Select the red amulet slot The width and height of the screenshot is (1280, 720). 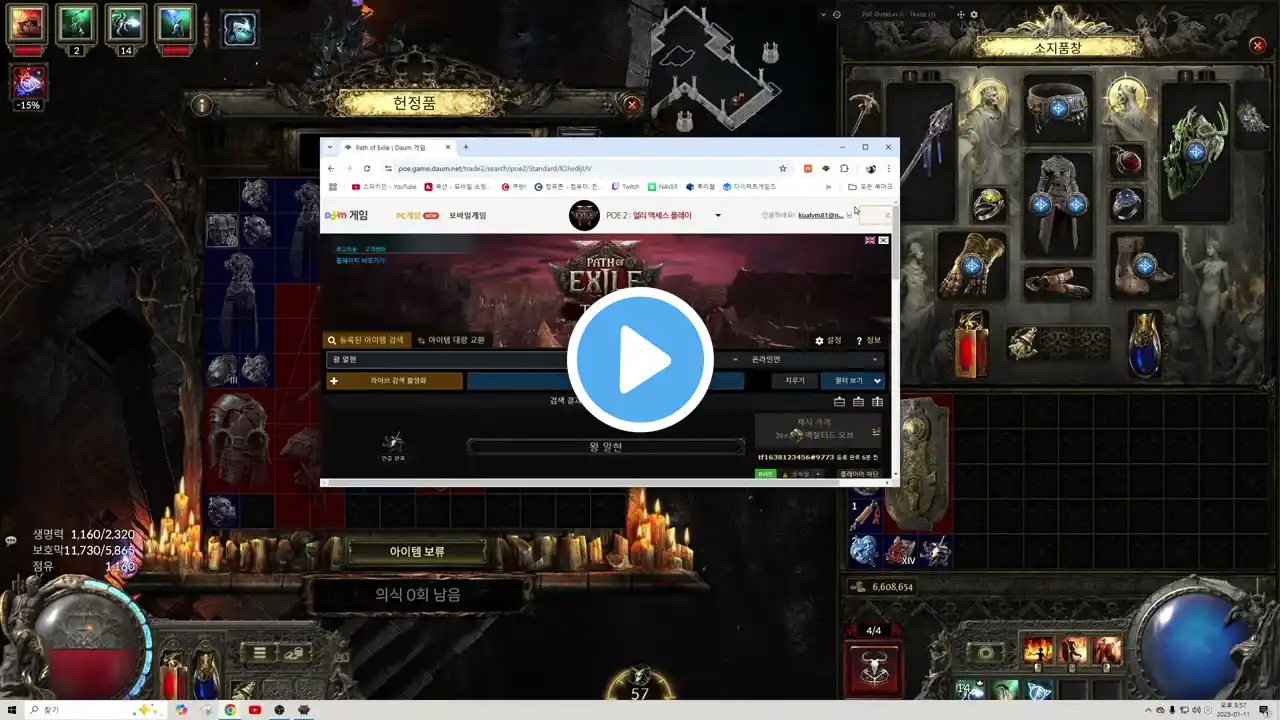pyautogui.click(x=1127, y=161)
